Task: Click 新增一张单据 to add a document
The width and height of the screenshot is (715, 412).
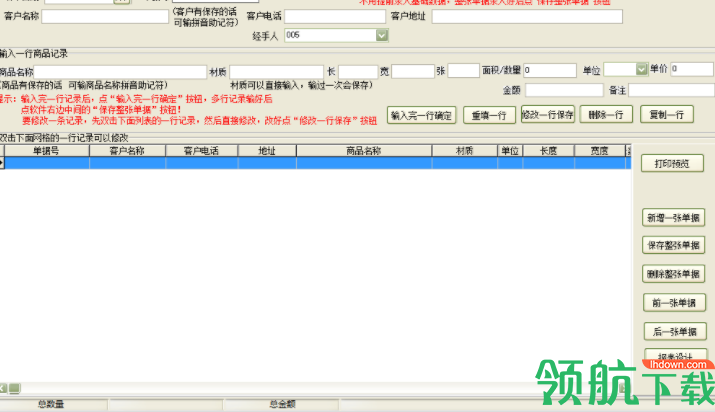Action: pos(674,218)
